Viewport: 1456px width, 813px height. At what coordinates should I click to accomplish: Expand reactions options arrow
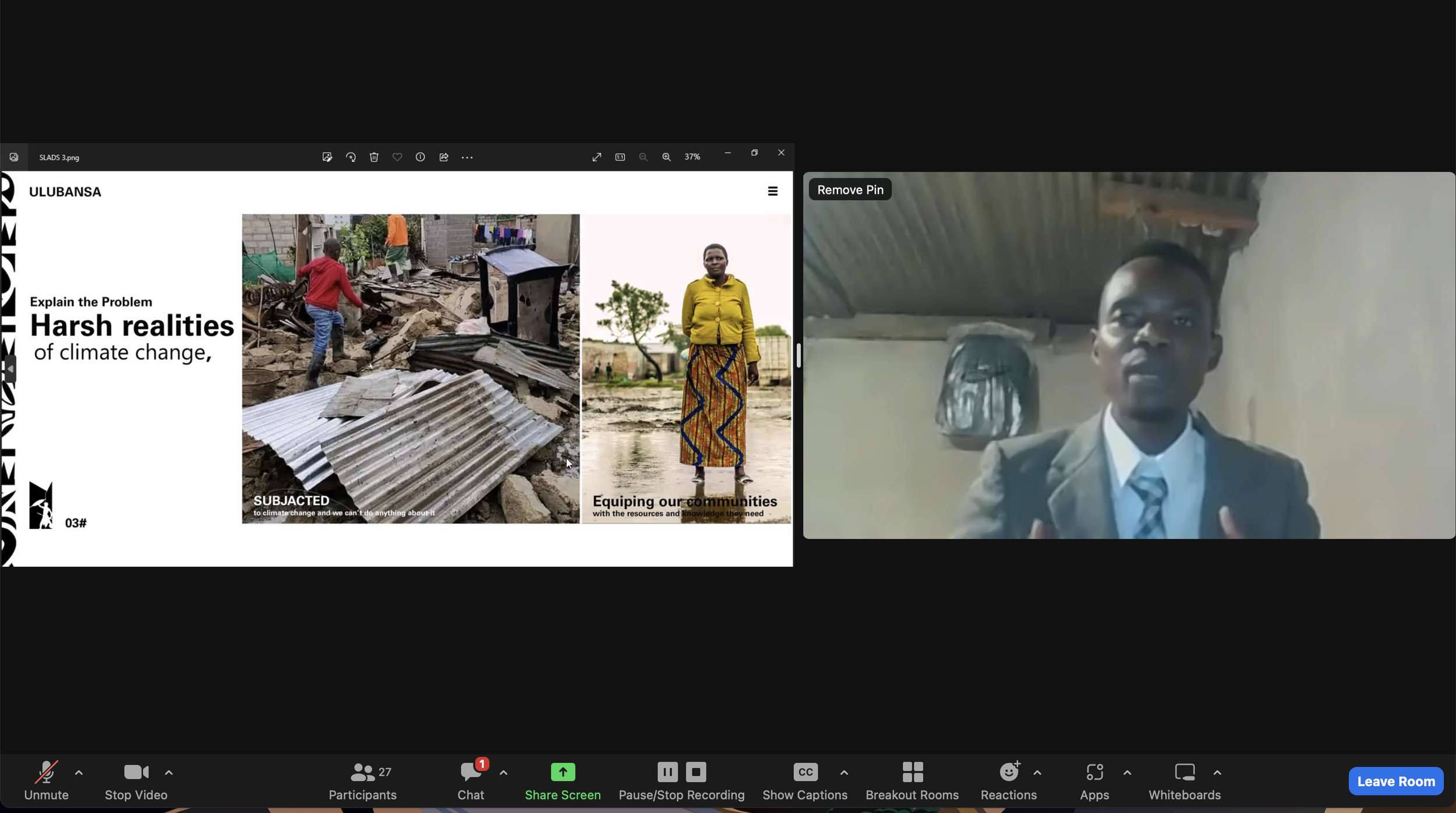point(1037,773)
